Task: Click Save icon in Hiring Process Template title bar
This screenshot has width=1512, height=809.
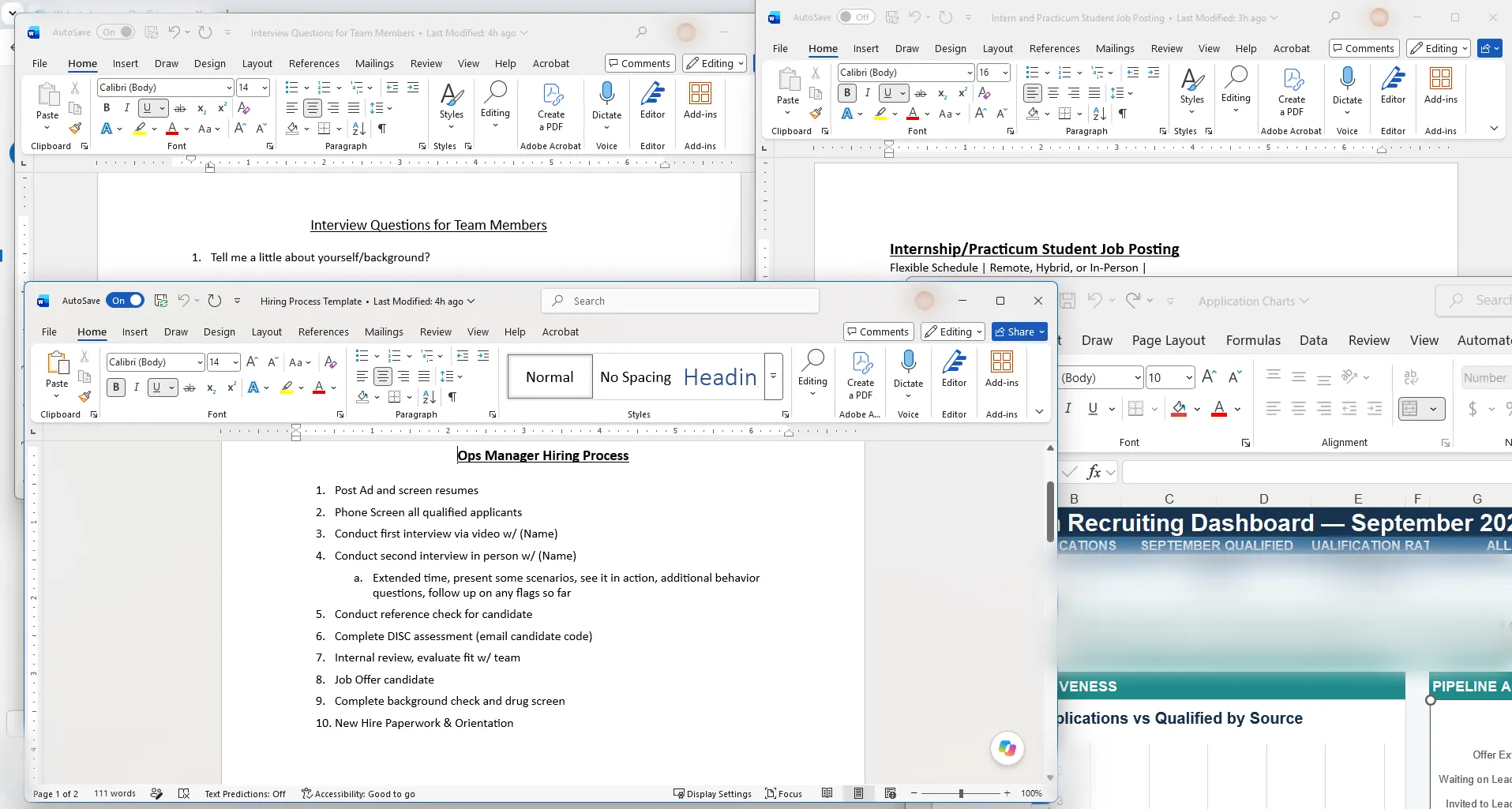Action: coord(161,301)
